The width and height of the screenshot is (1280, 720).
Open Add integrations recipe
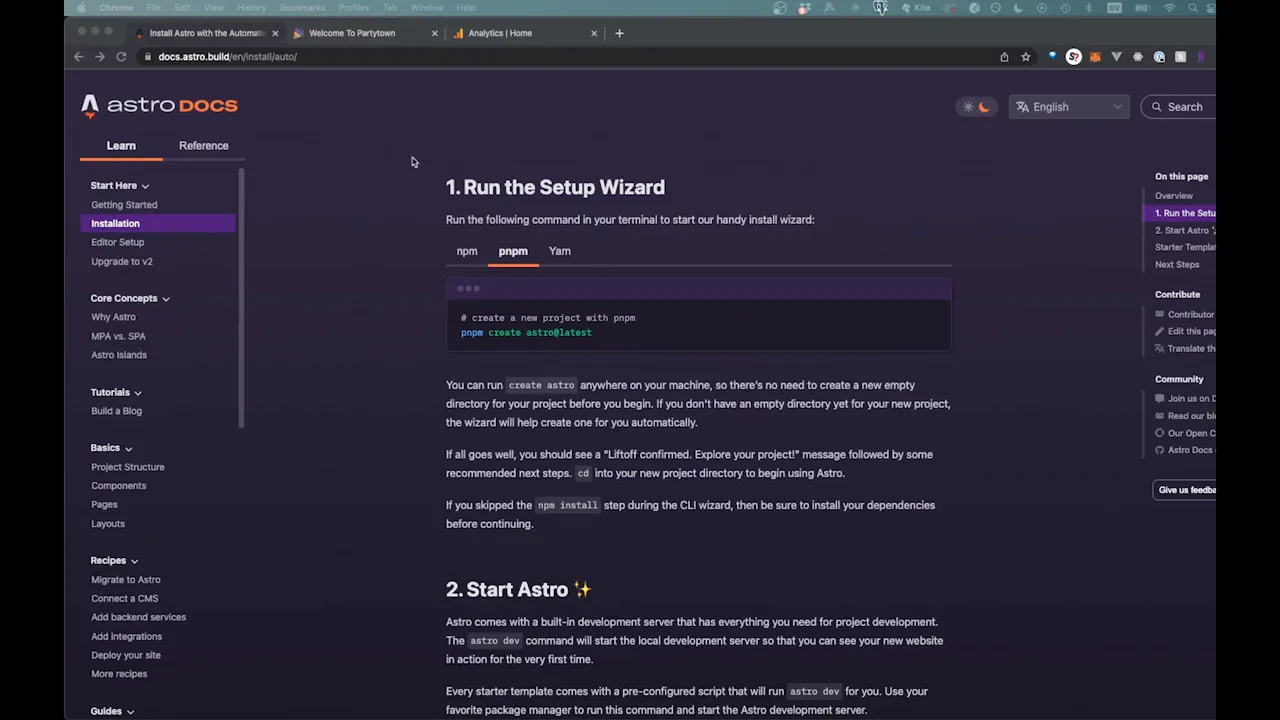(x=126, y=637)
